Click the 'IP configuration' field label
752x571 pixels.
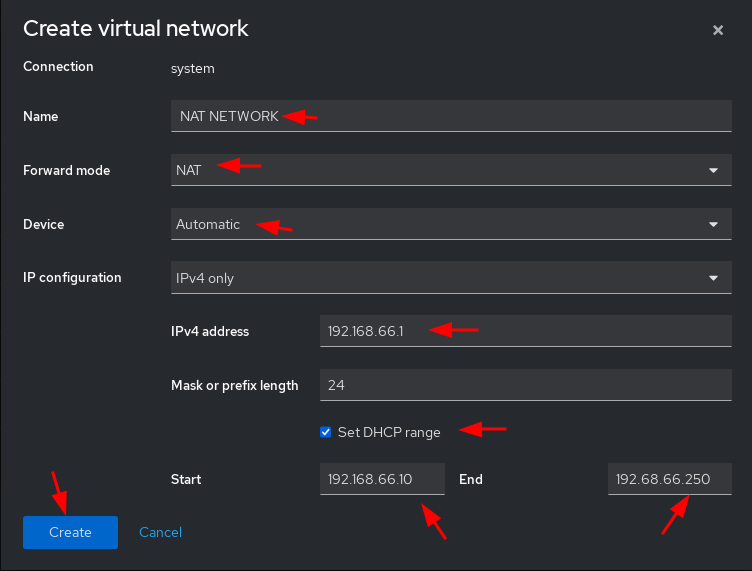[x=72, y=278]
